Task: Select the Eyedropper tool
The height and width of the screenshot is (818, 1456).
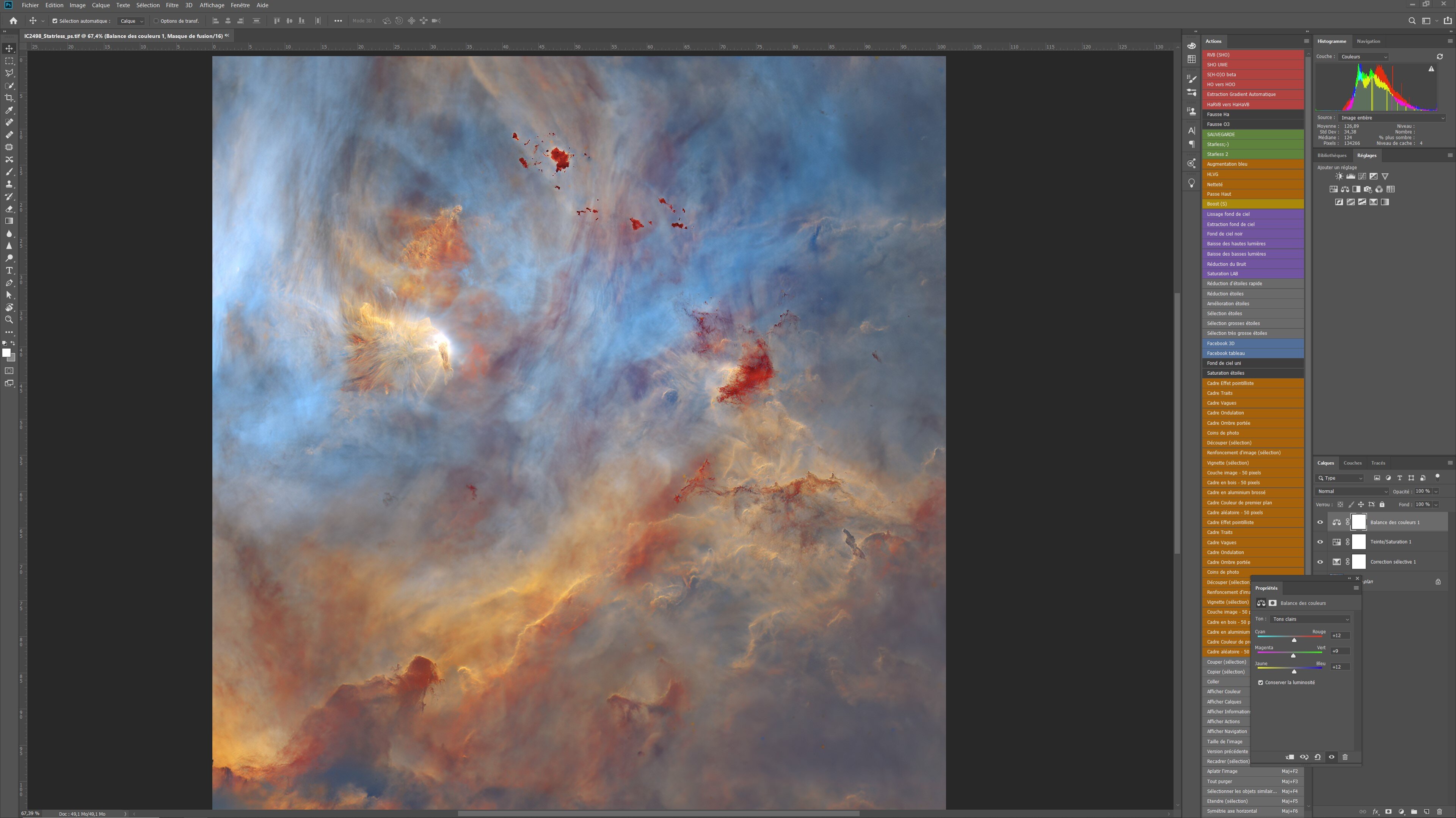Action: (9, 110)
